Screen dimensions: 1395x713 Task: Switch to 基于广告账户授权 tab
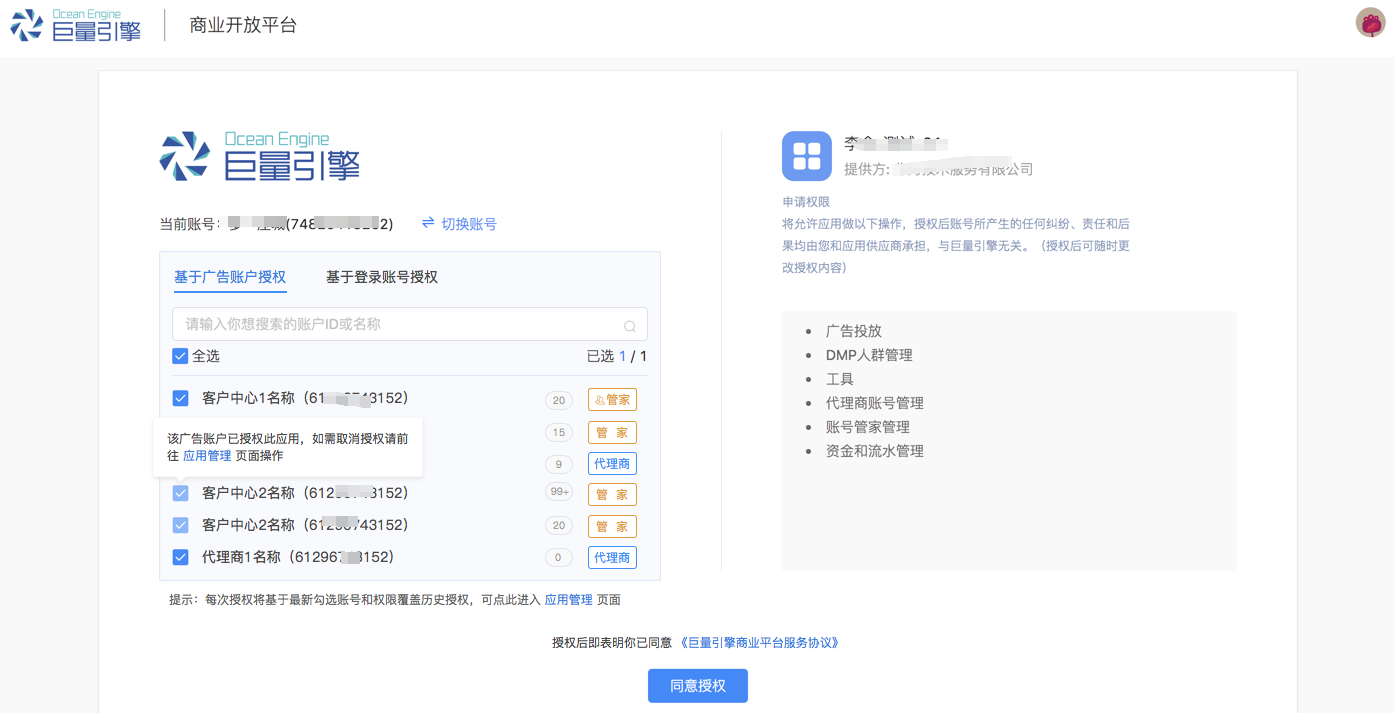tap(230, 277)
